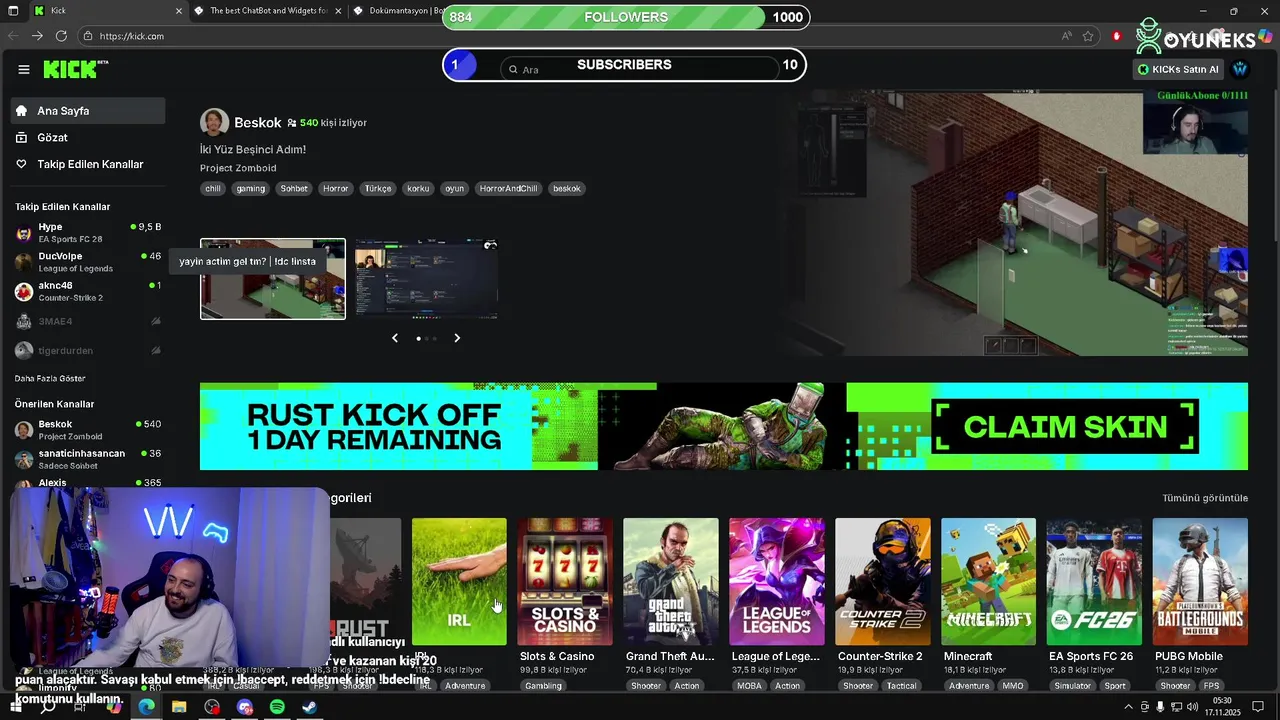Select the Türkçe tag
Image resolution: width=1280 pixels, height=720 pixels.
[378, 188]
